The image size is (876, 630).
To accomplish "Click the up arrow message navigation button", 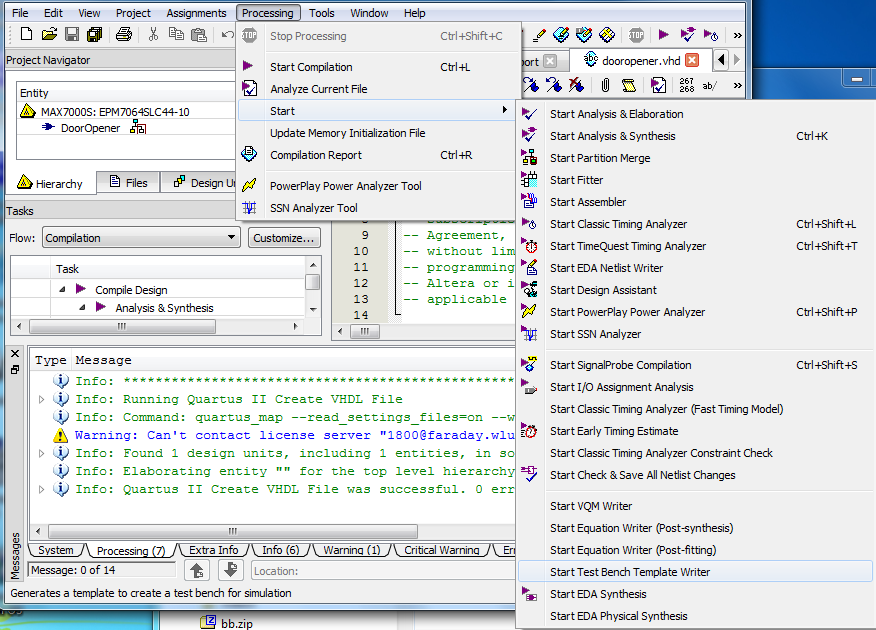I will pyautogui.click(x=197, y=570).
